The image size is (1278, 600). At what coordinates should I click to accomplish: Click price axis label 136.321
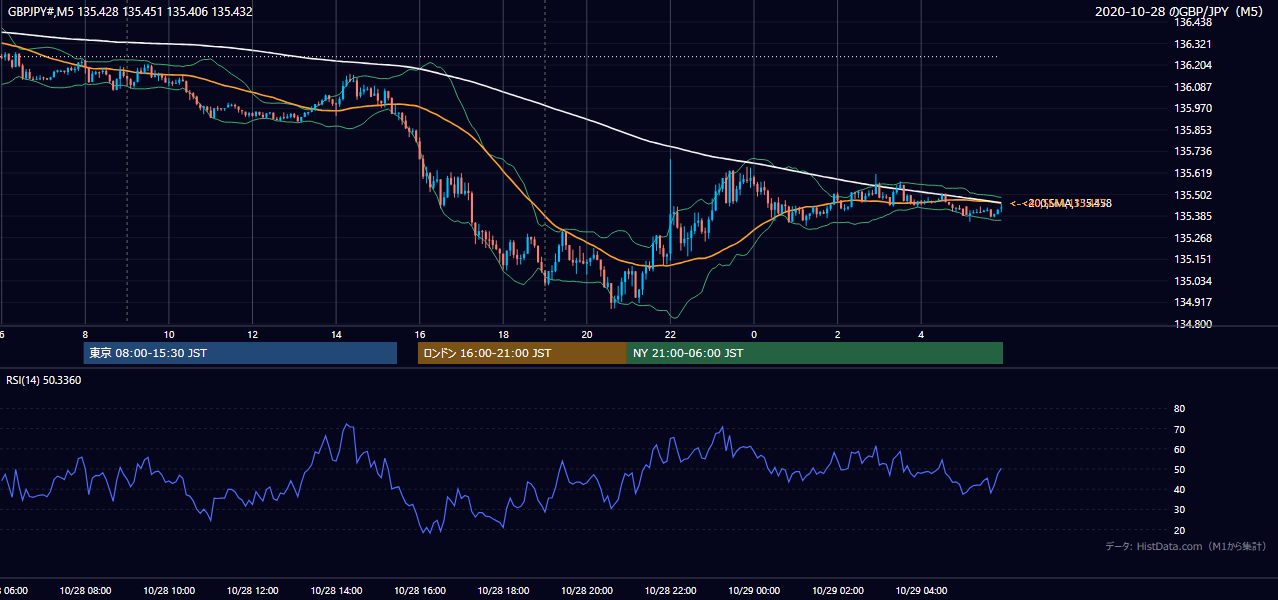click(1192, 44)
